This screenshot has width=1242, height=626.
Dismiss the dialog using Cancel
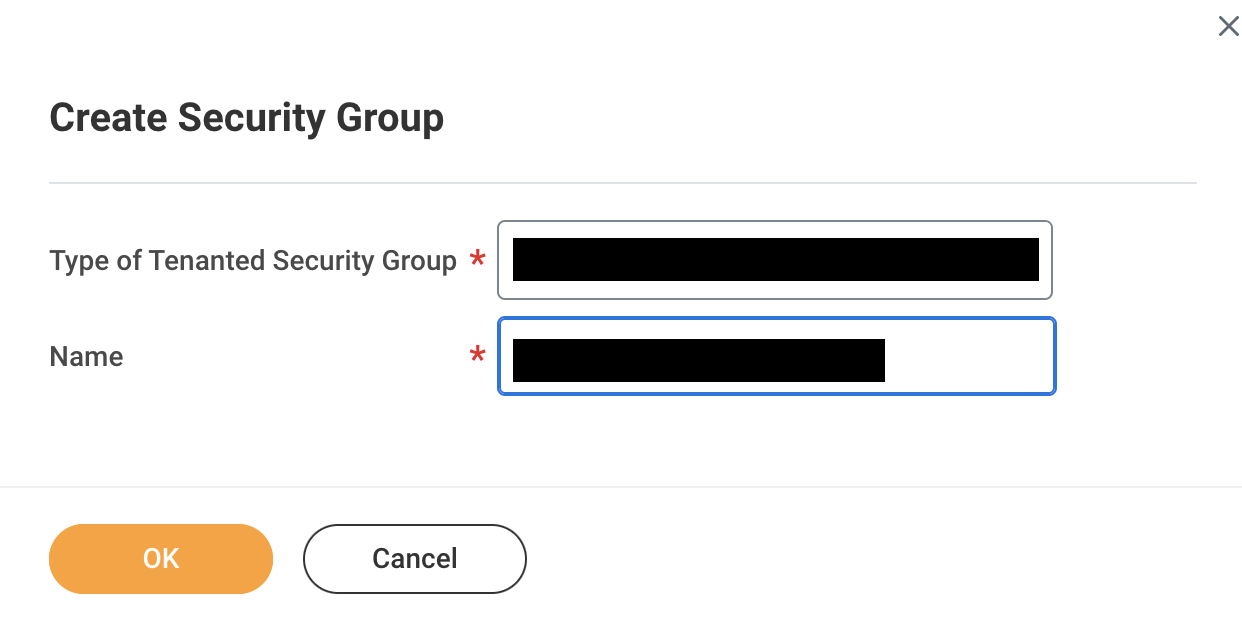coord(415,559)
